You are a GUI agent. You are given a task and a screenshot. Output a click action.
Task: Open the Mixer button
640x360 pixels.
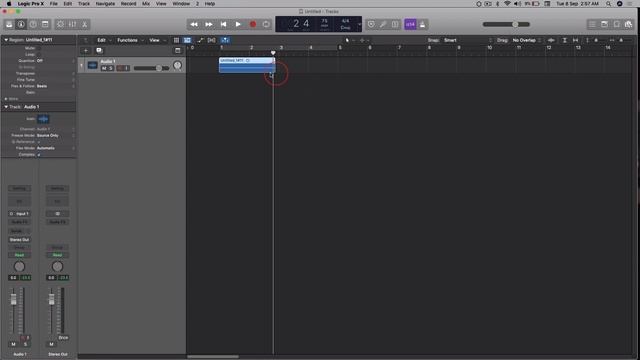click(72, 24)
